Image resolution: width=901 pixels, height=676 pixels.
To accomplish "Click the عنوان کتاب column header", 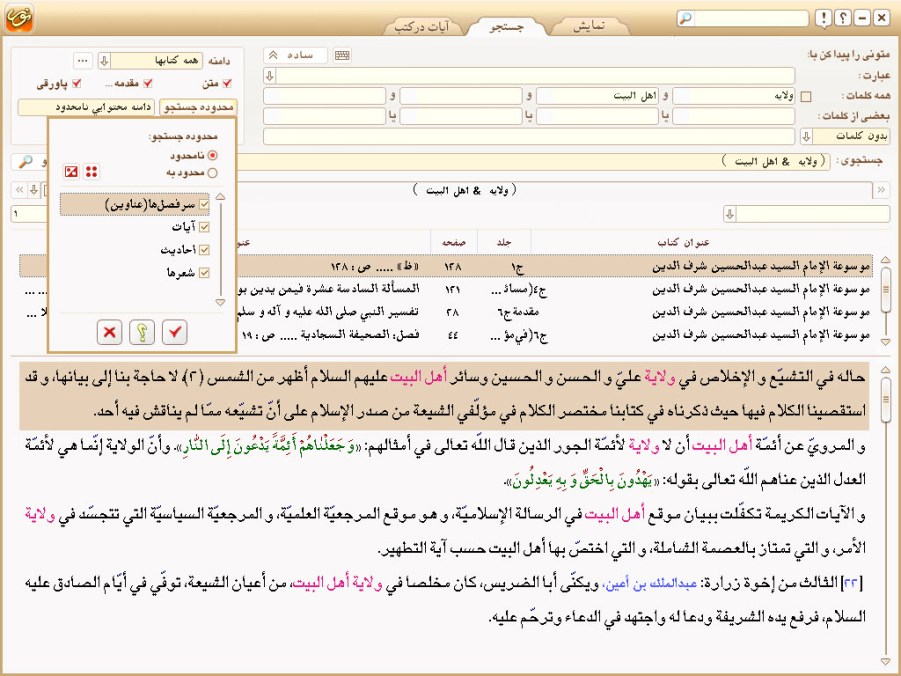I will [684, 243].
